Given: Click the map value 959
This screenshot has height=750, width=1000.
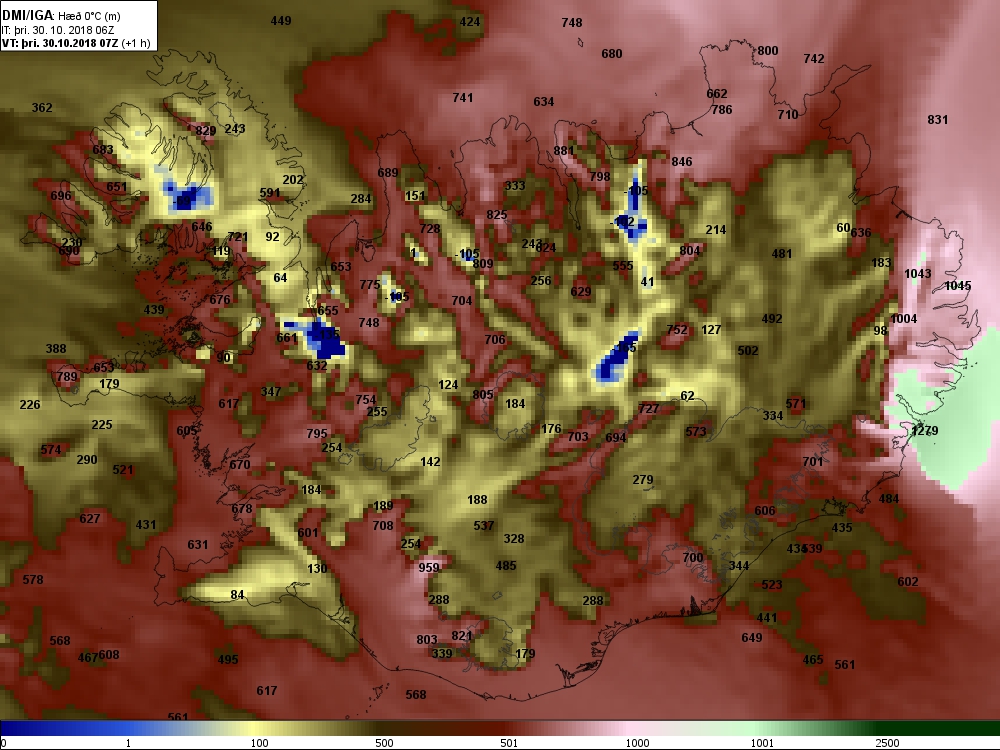Looking at the screenshot, I should coord(429,568).
